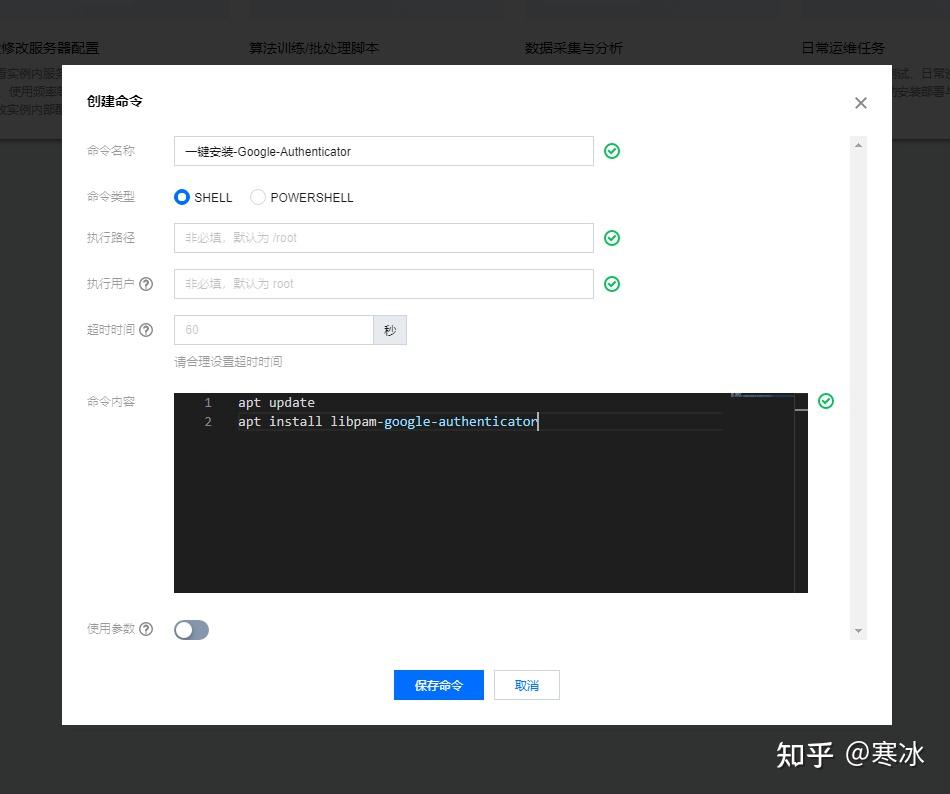Select the POWERSHELL command type radio button
This screenshot has height=794, width=950.
[x=257, y=197]
